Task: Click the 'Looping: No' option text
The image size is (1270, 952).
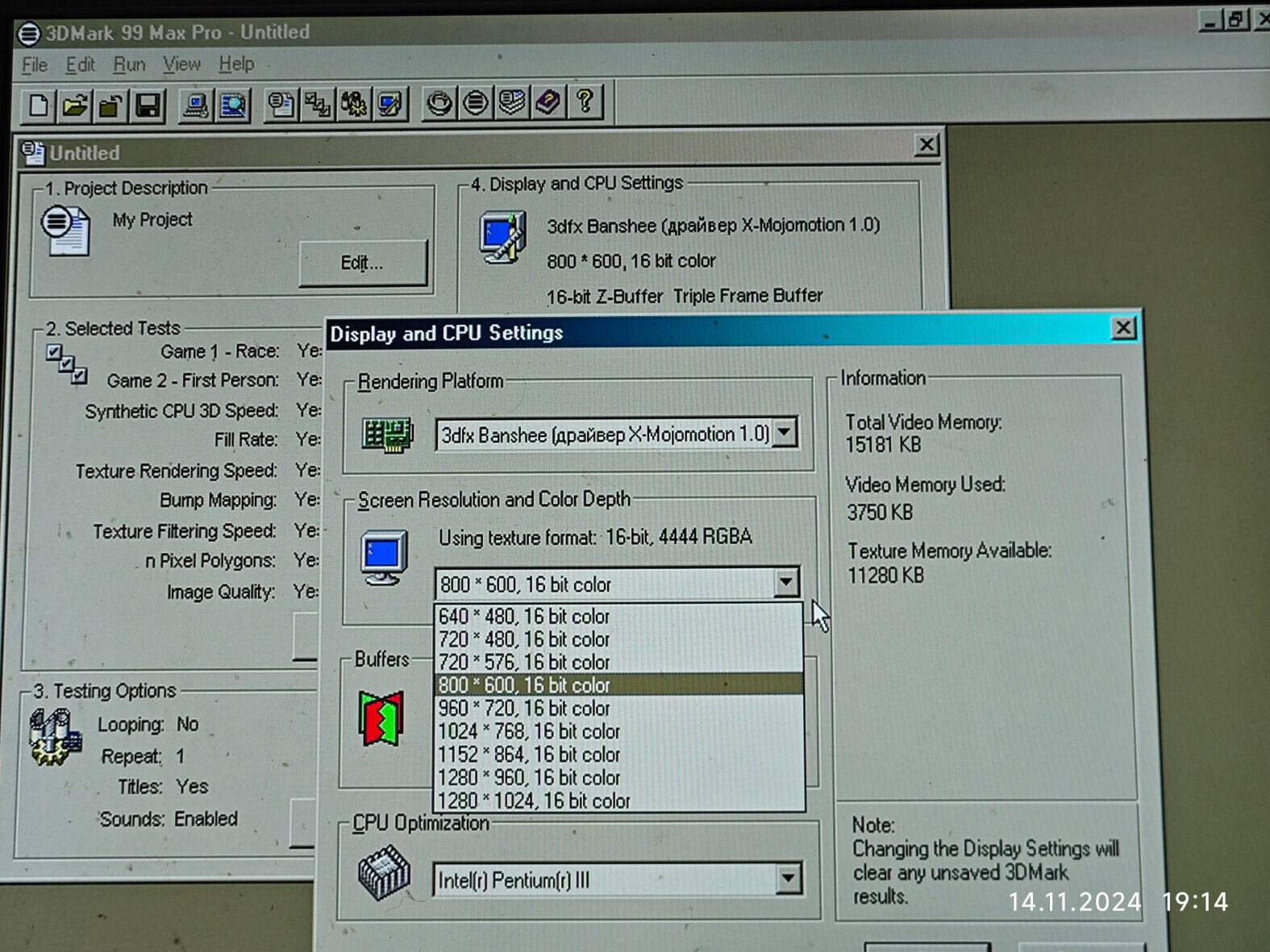Action: 148,724
